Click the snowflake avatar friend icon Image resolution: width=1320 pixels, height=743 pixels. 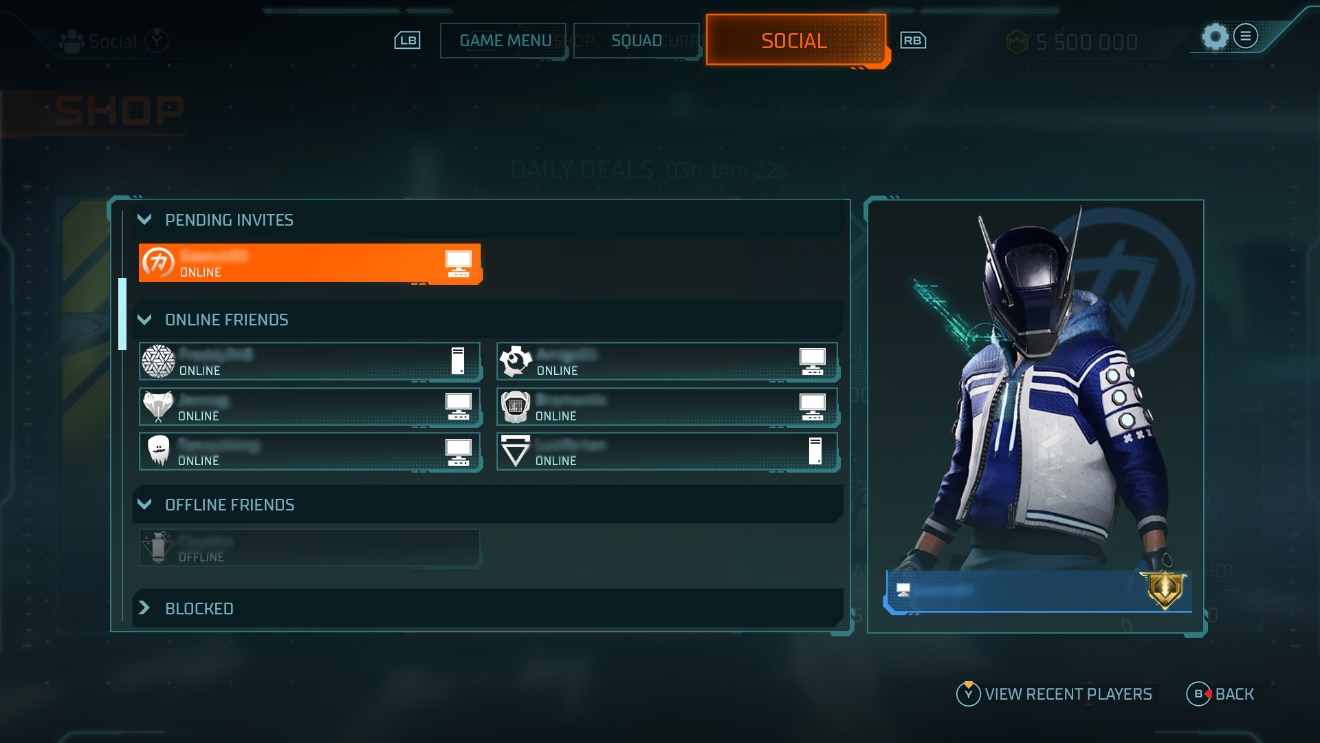(x=158, y=361)
